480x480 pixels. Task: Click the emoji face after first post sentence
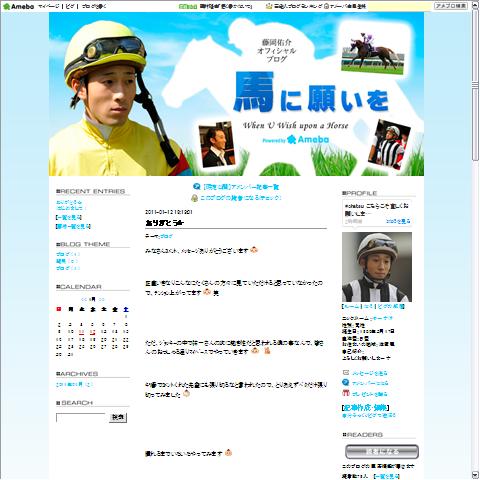pyautogui.click(x=254, y=250)
